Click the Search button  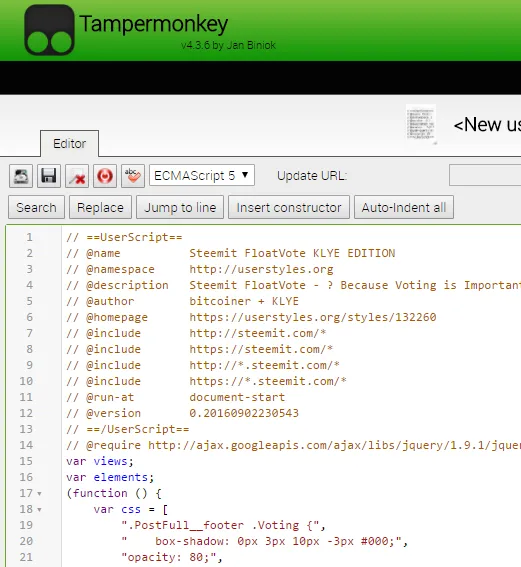click(x=36, y=208)
